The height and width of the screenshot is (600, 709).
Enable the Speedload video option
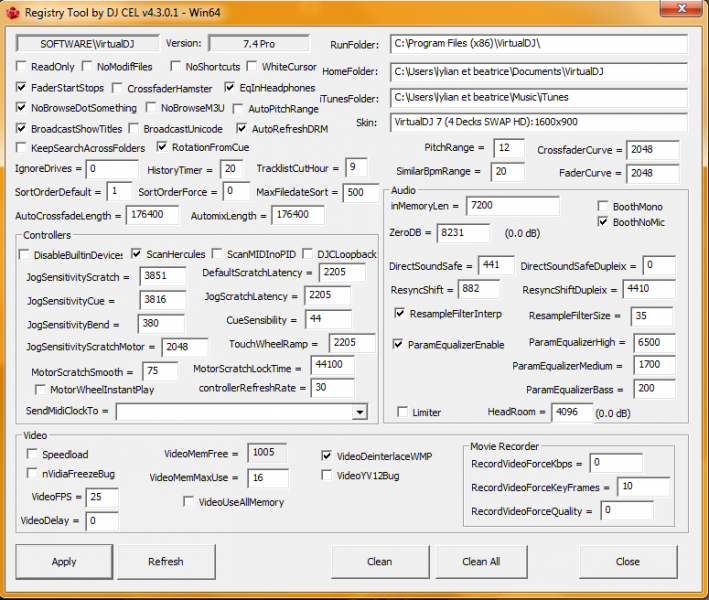[x=32, y=455]
